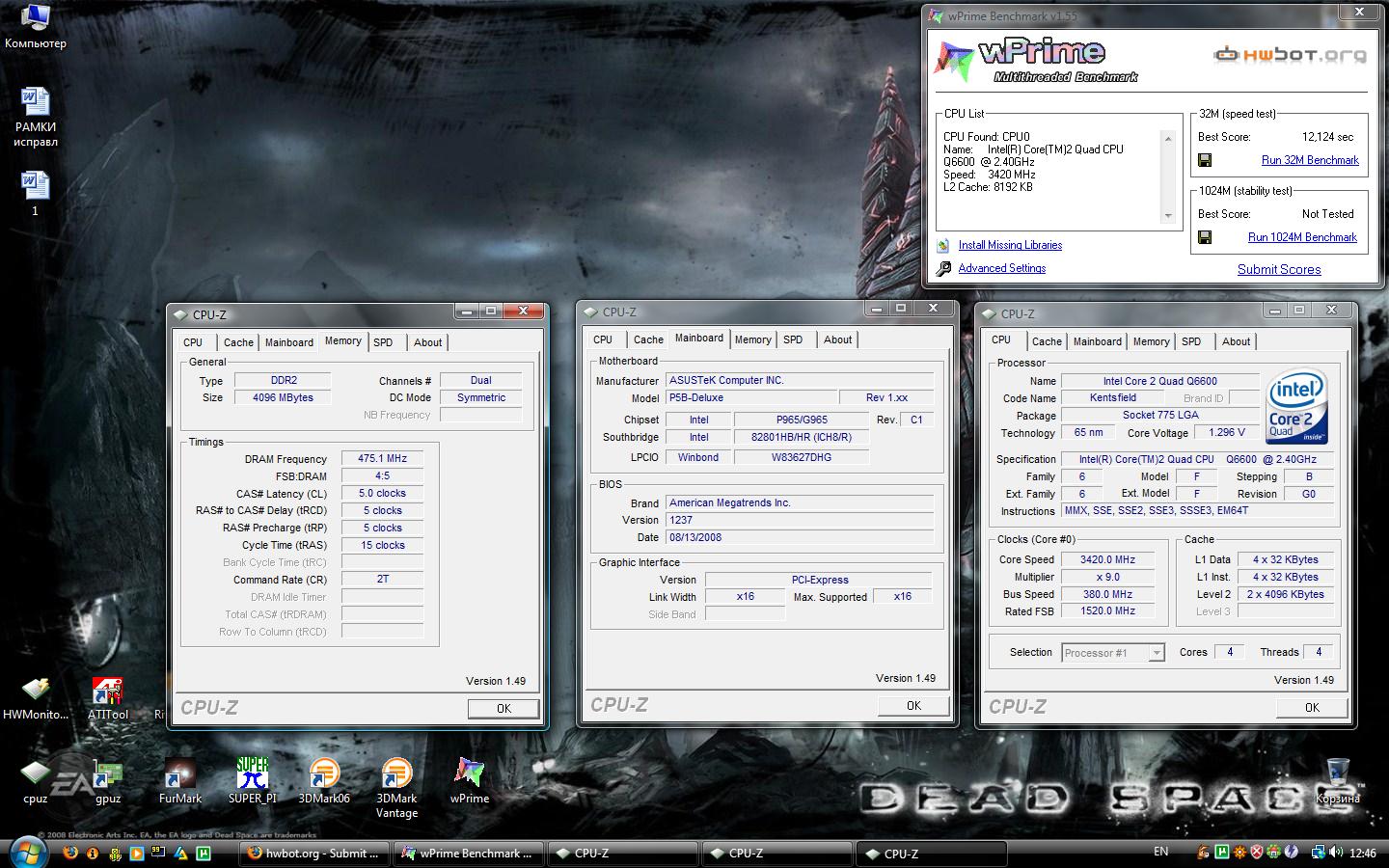Click the media player quick launch icon
This screenshot has height=868, width=1389.
click(x=136, y=853)
